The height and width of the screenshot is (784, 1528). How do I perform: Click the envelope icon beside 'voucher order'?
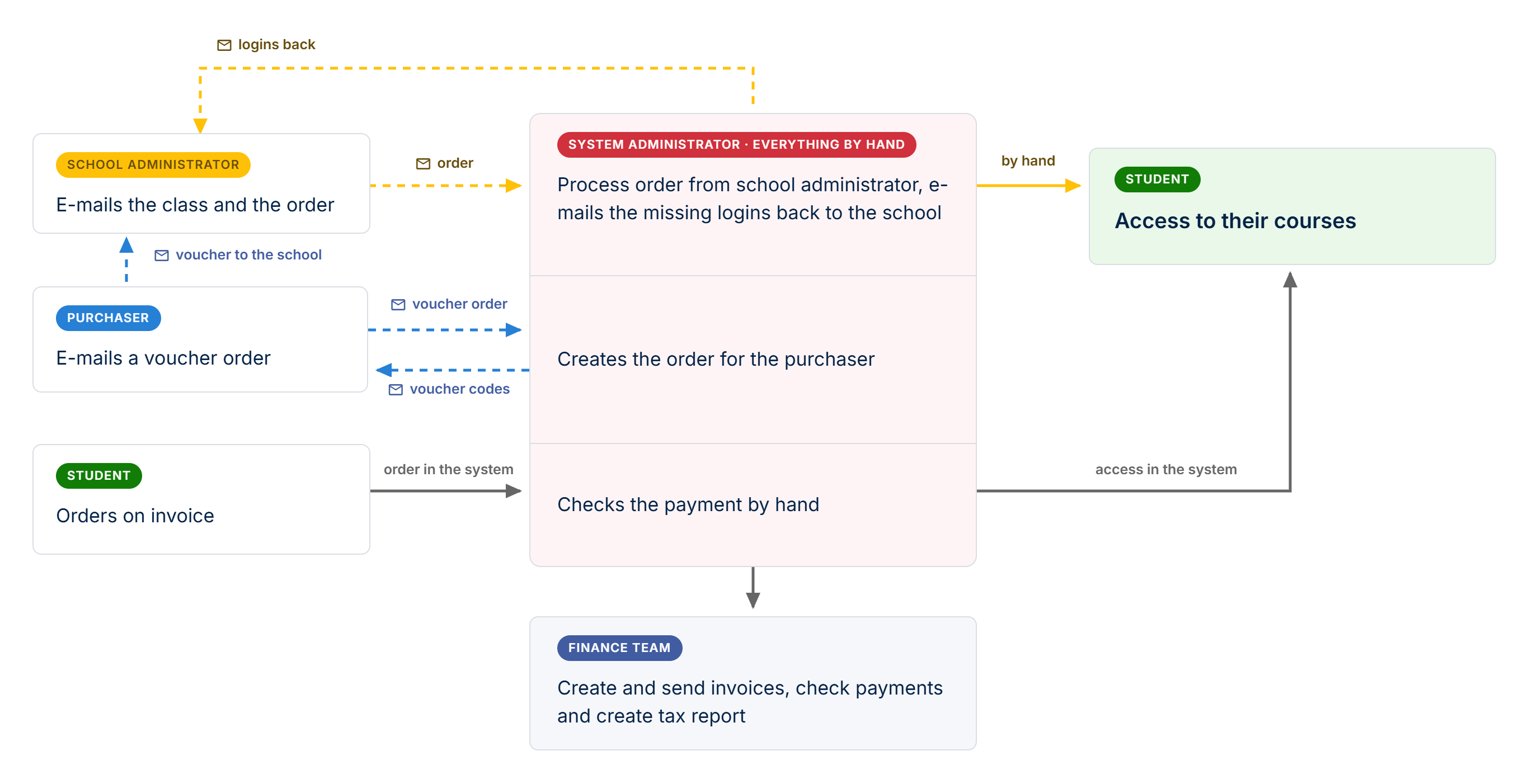(x=398, y=305)
